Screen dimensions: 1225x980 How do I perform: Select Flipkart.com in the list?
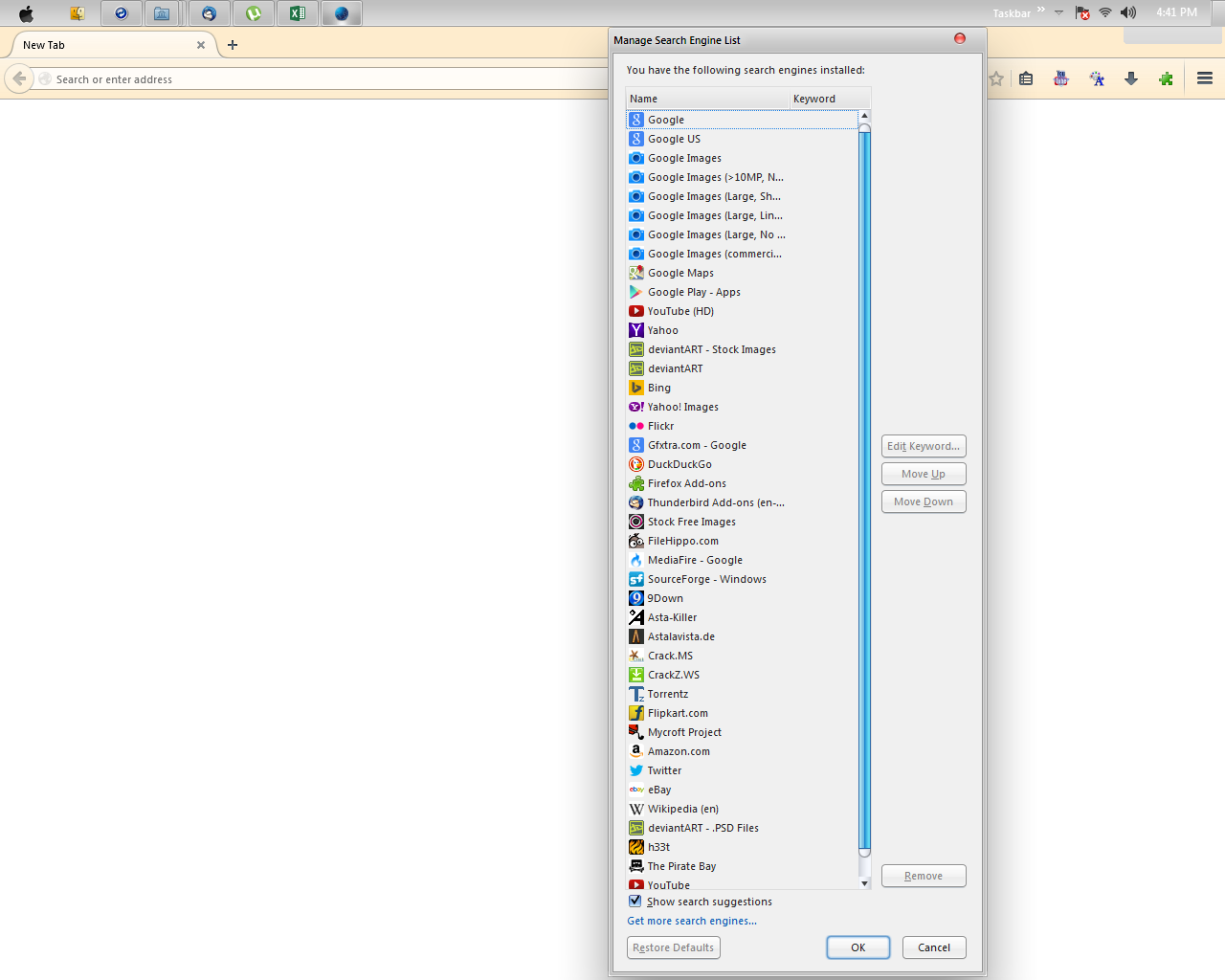pyautogui.click(x=743, y=713)
